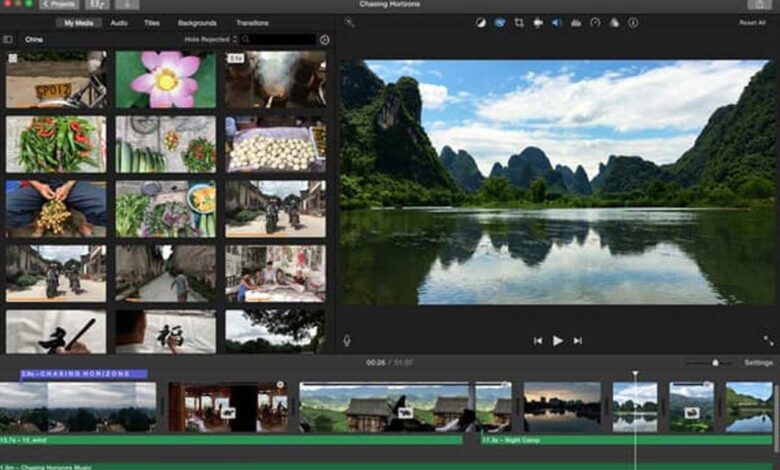Toggle fullscreen playback in viewer
Image resolution: width=780 pixels, height=470 pixels.
point(768,341)
